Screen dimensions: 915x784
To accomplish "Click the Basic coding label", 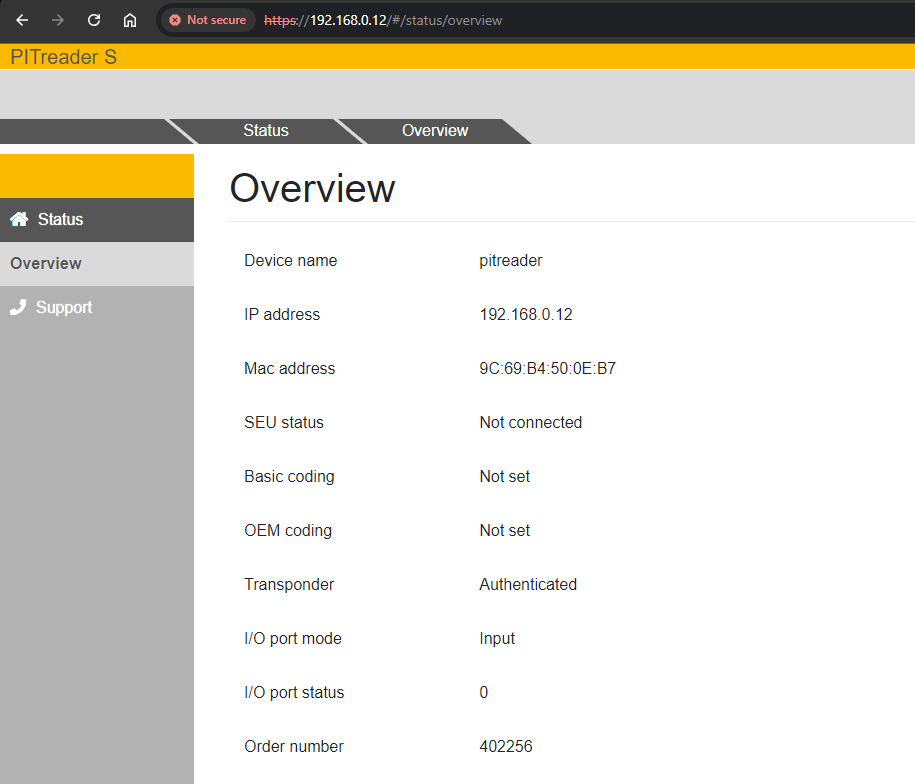I will click(289, 477).
